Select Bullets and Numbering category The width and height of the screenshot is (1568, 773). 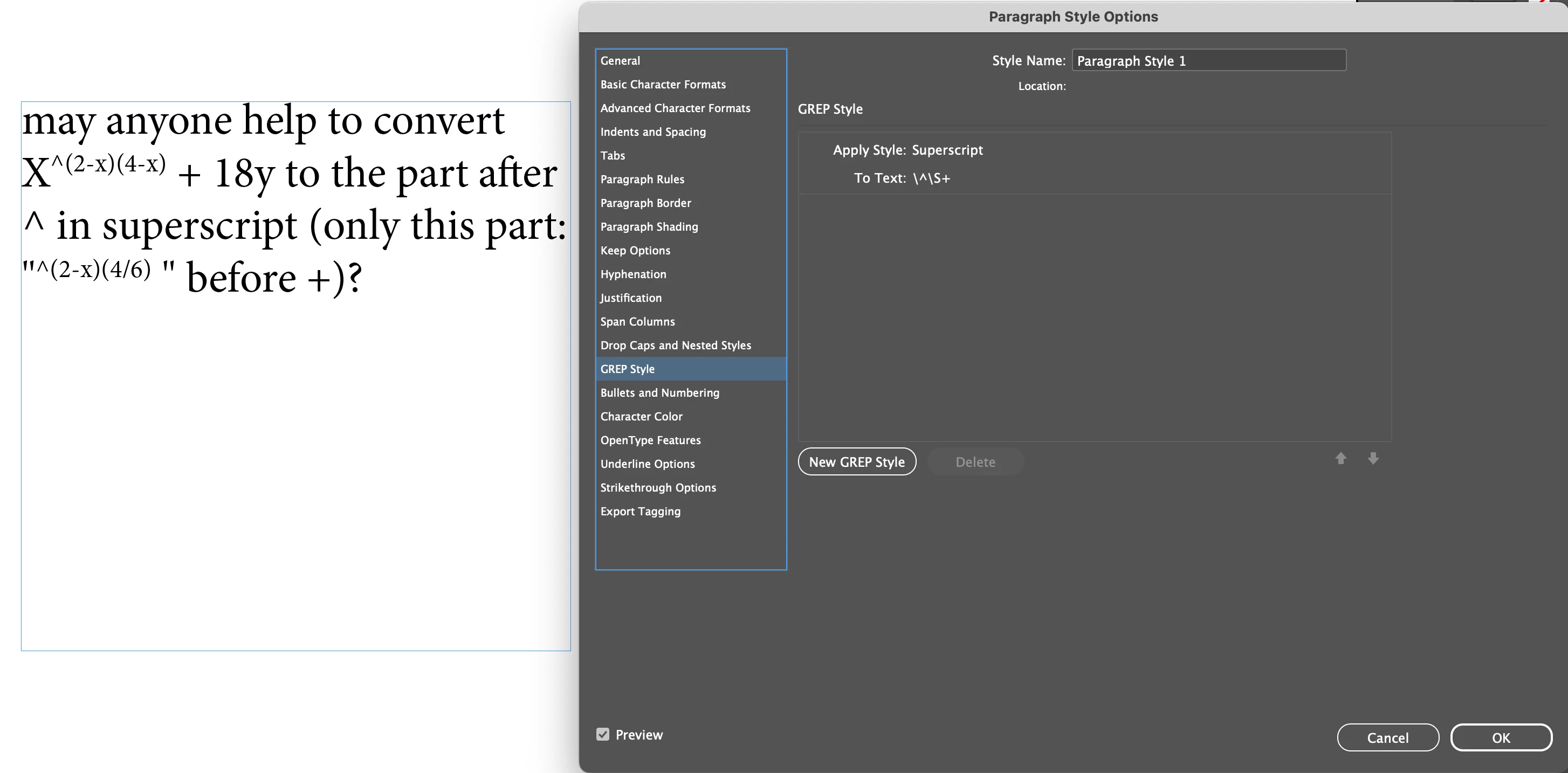660,392
